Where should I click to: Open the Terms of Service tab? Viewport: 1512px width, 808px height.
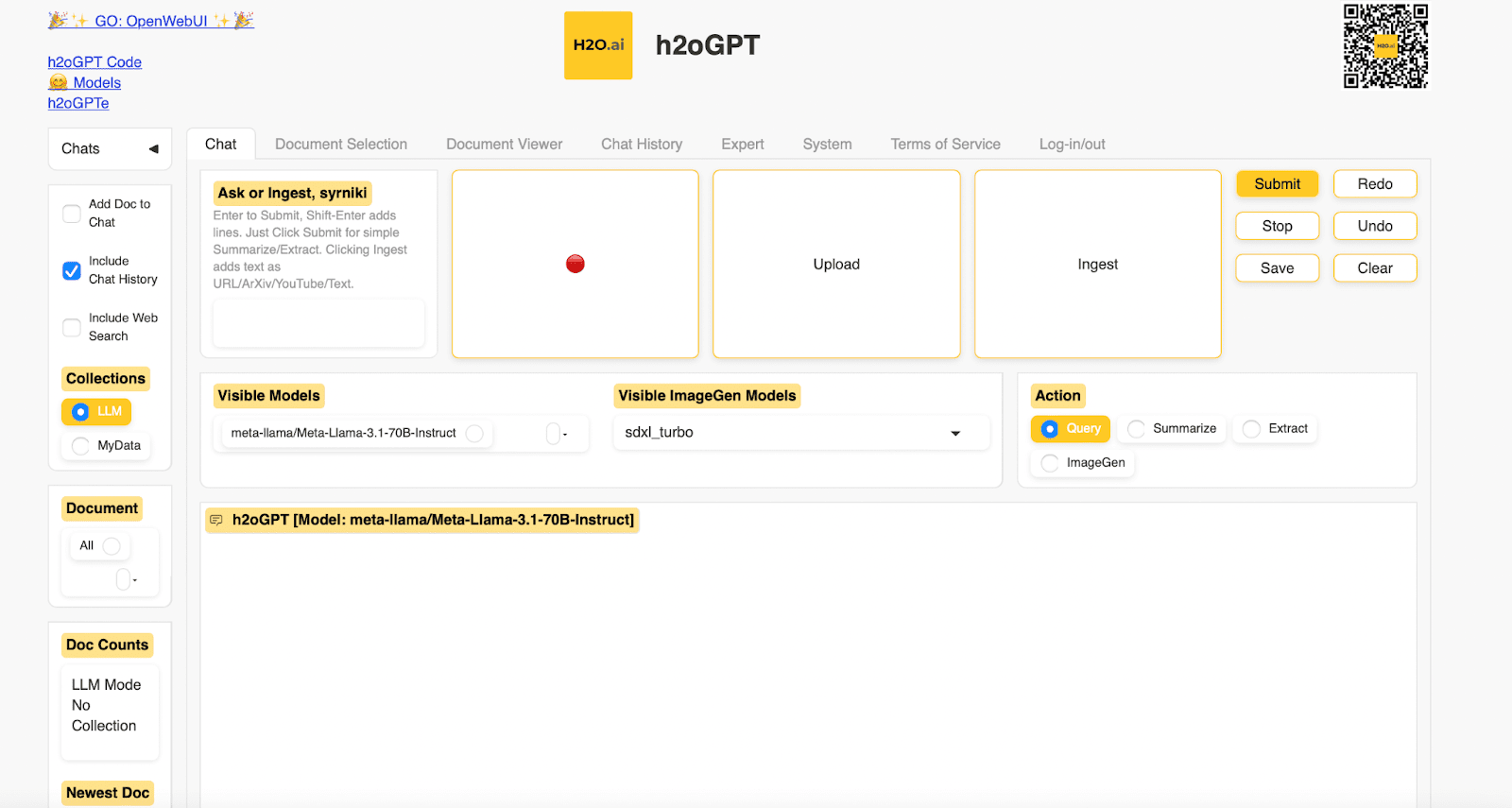[x=945, y=144]
